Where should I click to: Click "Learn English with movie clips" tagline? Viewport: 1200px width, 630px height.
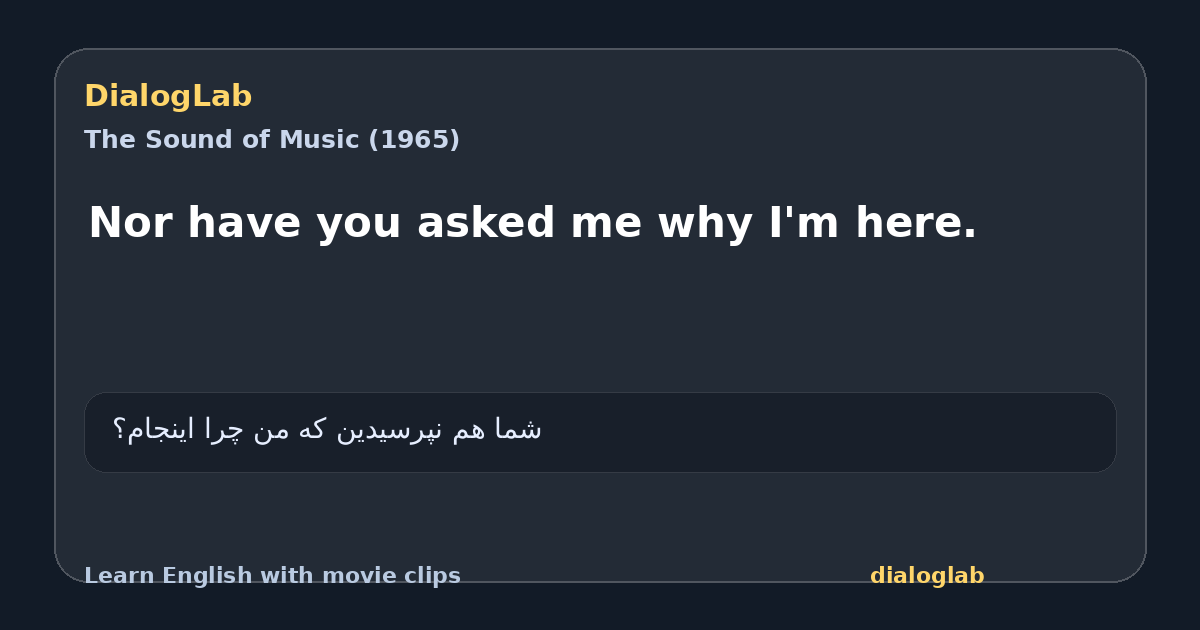[272, 576]
